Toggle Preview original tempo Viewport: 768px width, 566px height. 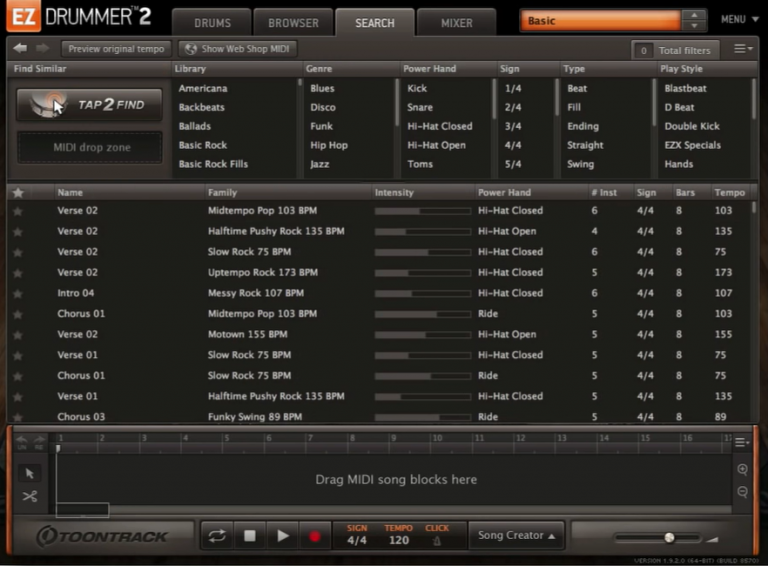pyautogui.click(x=116, y=49)
